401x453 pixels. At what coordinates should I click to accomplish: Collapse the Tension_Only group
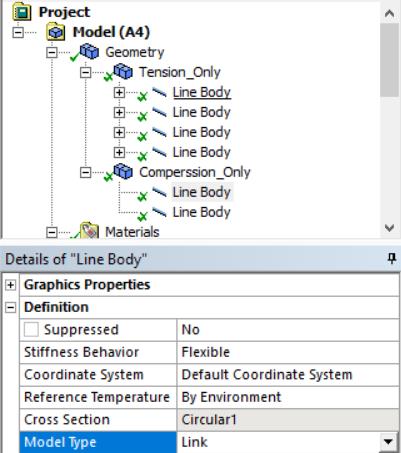point(85,72)
